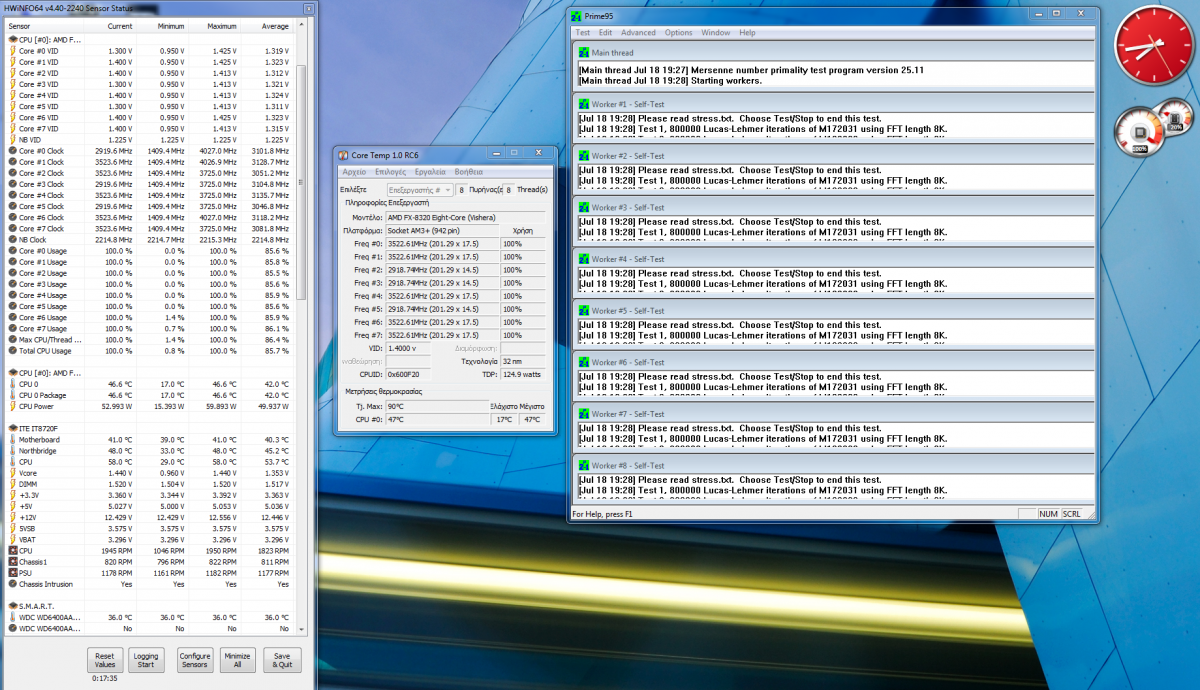Screen dimensions: 1200x690
Task: Click the '0x600F20' CPUID value
Action: pos(408,374)
